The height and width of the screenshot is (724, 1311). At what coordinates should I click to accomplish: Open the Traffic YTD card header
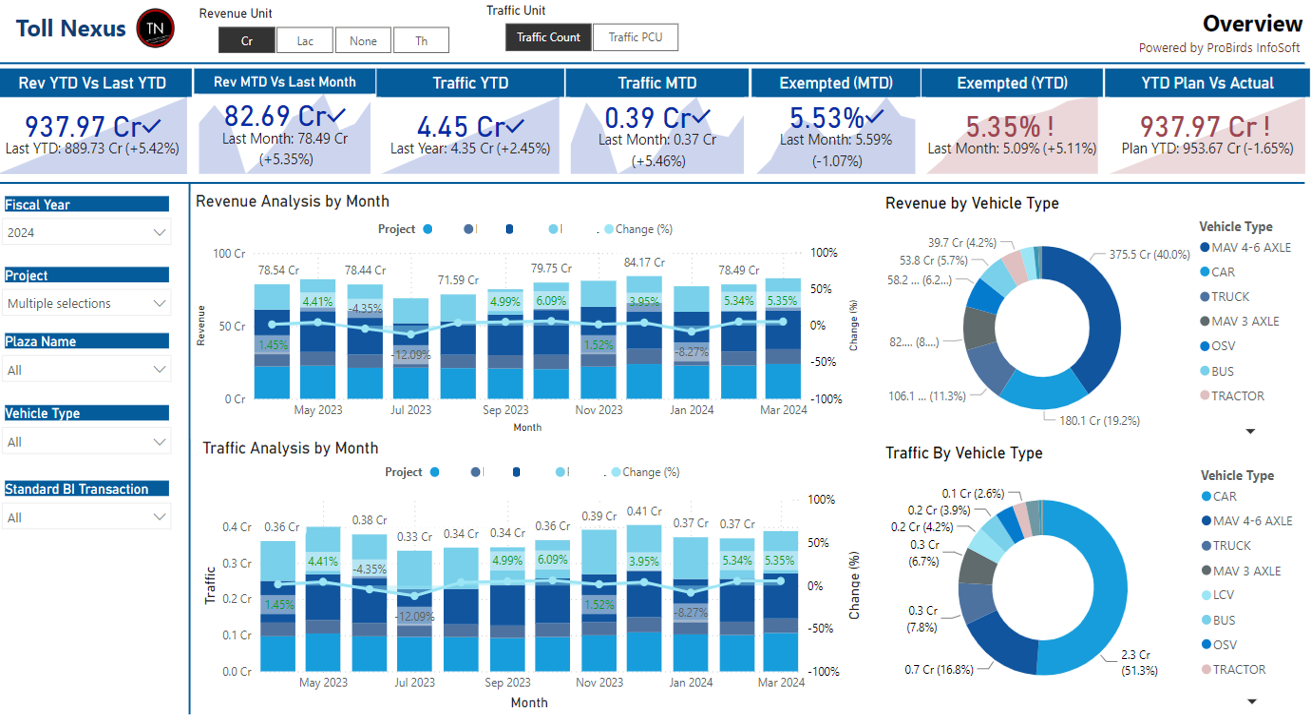click(470, 83)
